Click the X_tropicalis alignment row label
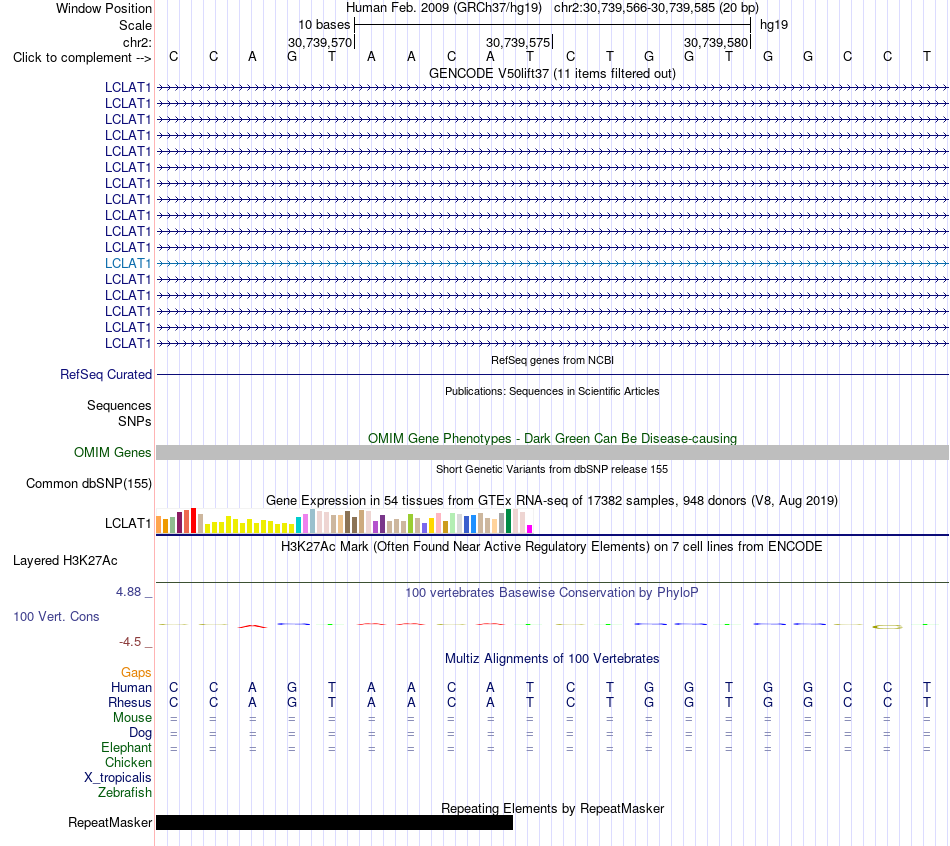950x846 pixels. coord(118,778)
